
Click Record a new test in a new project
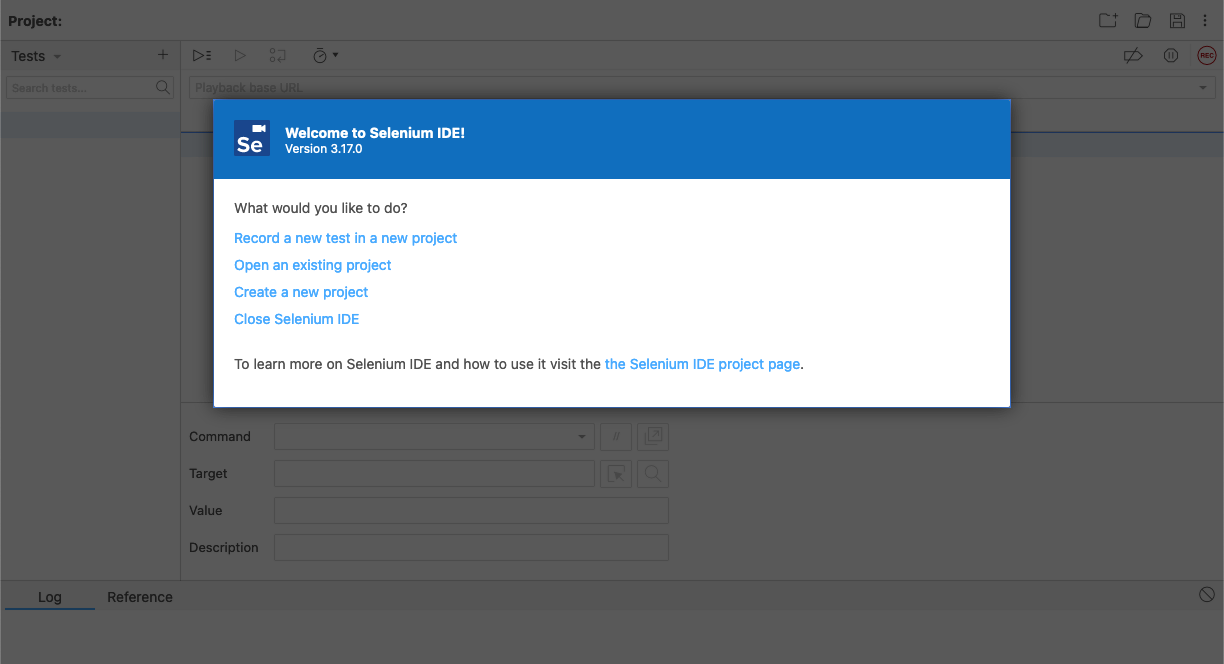(345, 238)
